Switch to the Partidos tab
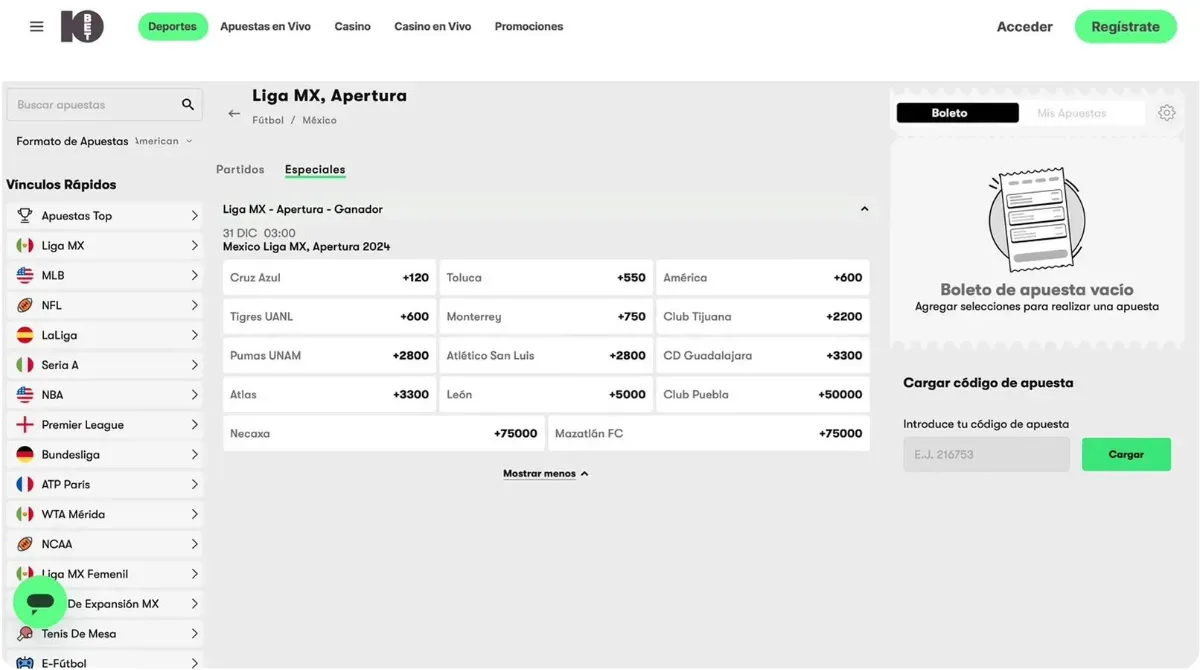Screen dimensions: 1200x670 tap(240, 170)
